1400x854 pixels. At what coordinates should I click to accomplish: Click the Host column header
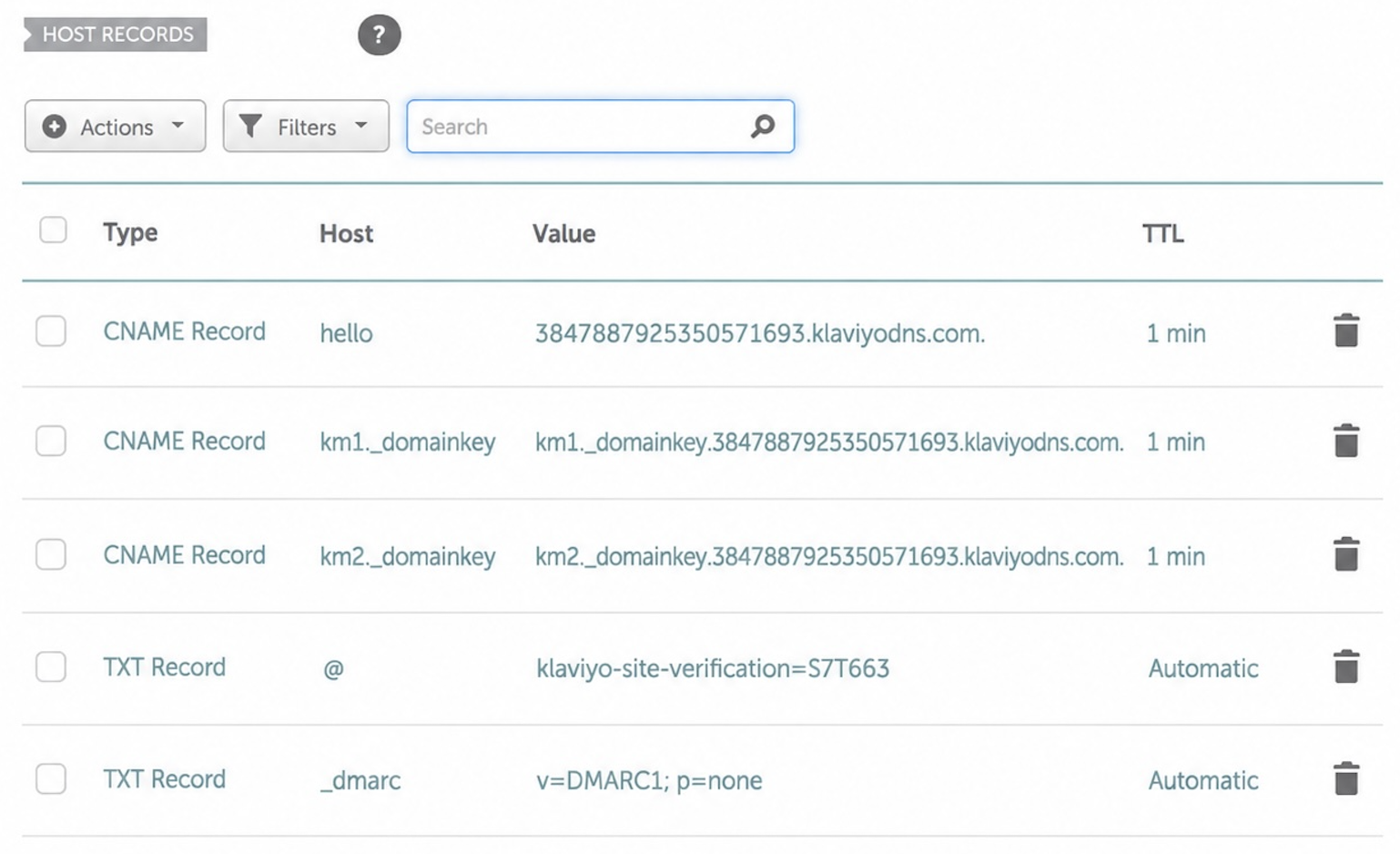[346, 234]
